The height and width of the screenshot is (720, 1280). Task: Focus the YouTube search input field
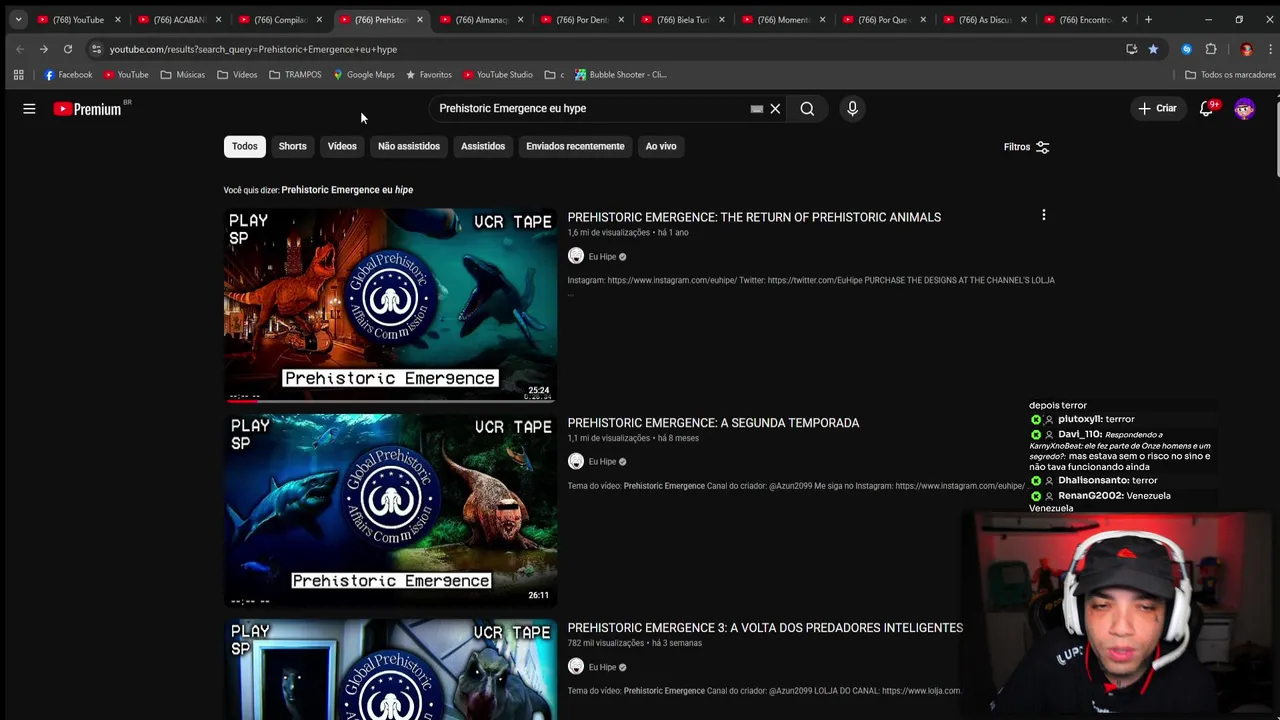click(x=590, y=108)
